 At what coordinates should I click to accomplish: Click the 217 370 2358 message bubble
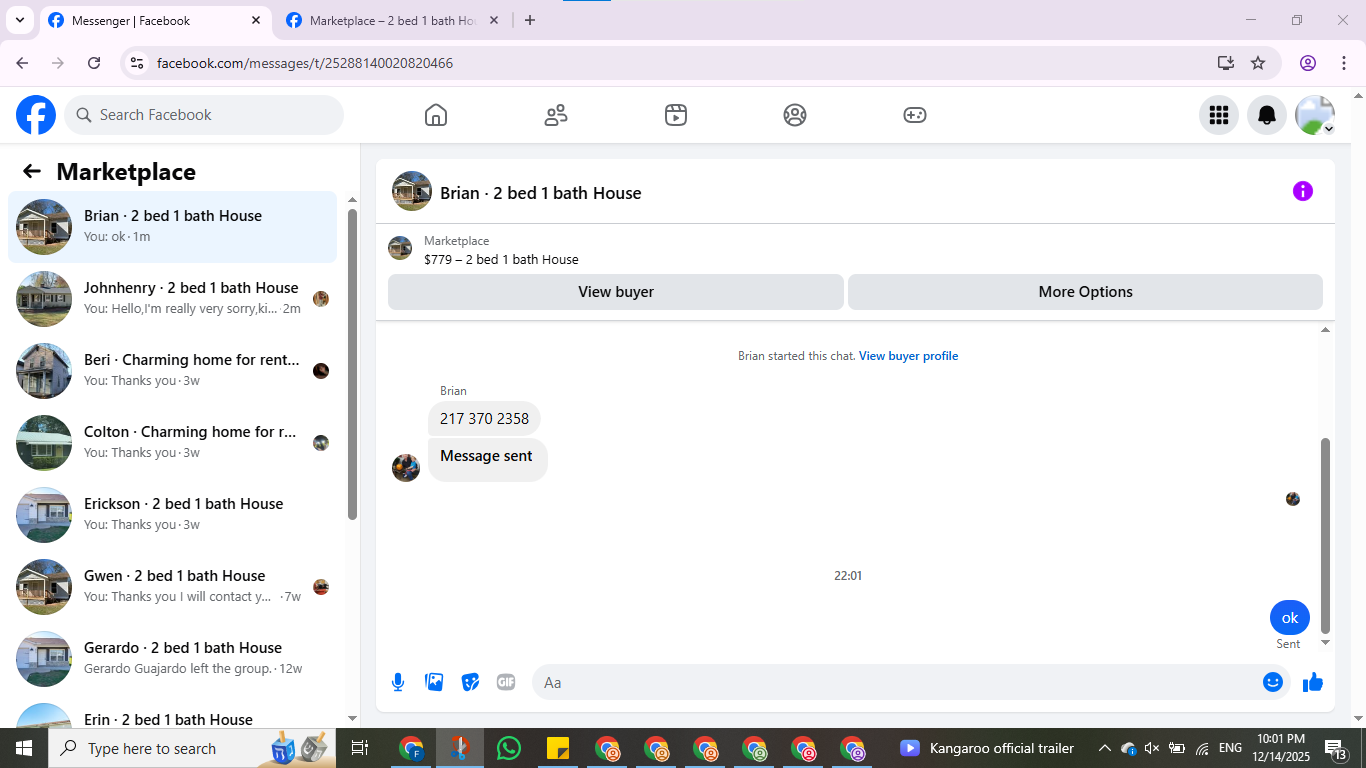pyautogui.click(x=484, y=419)
